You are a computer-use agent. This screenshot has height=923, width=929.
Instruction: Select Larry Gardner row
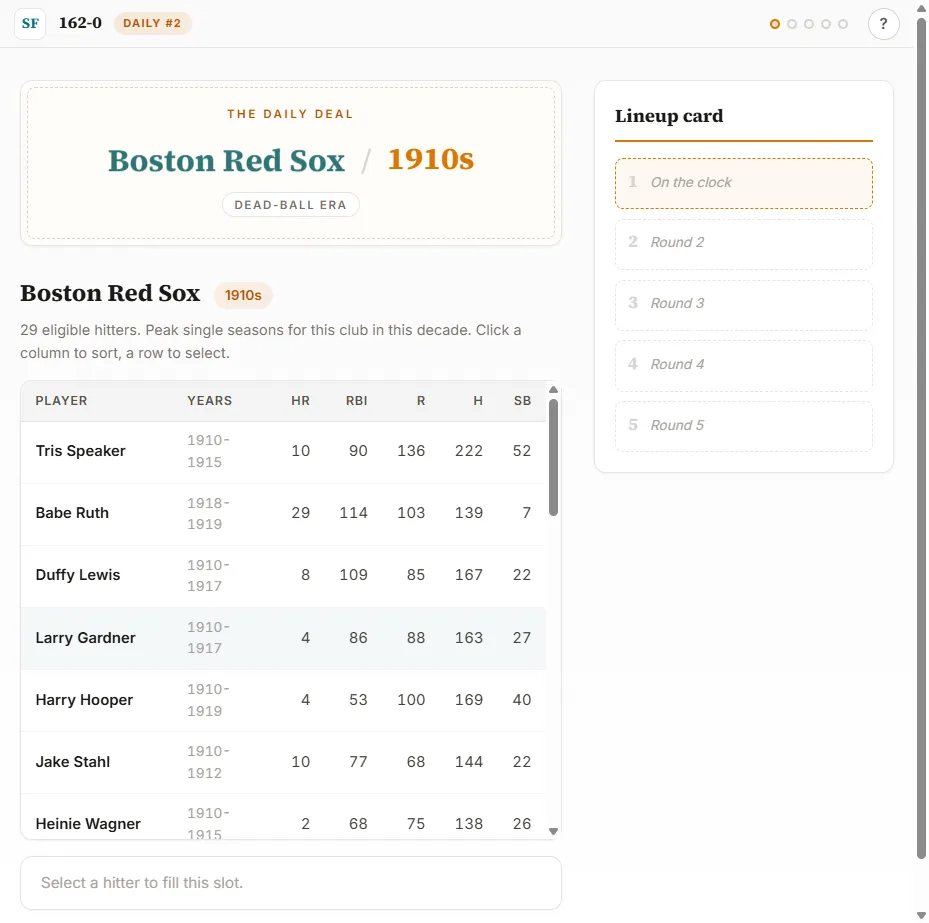(283, 638)
